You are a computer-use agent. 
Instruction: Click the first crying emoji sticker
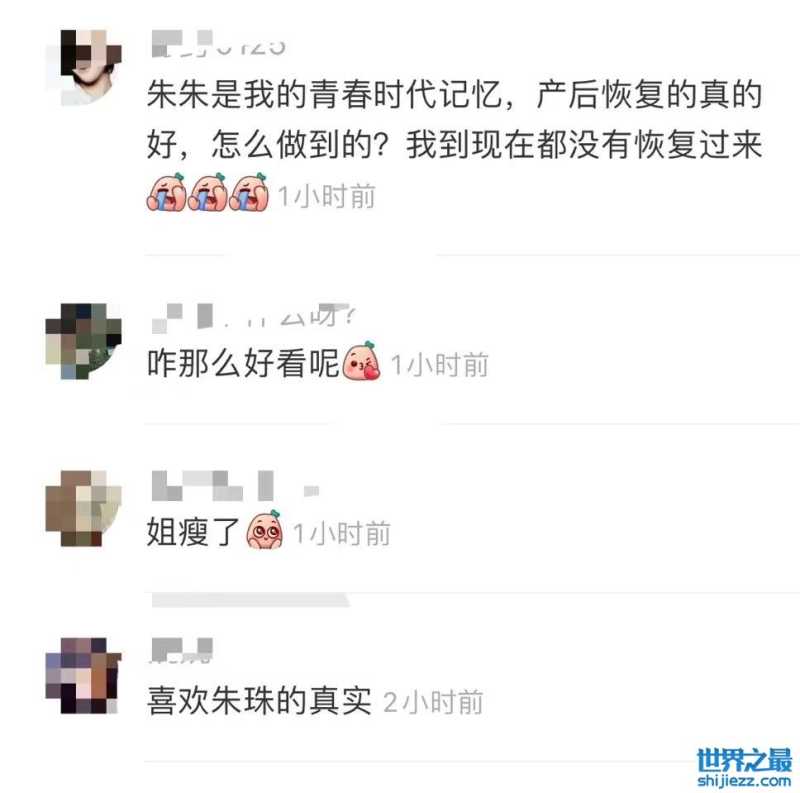click(166, 192)
